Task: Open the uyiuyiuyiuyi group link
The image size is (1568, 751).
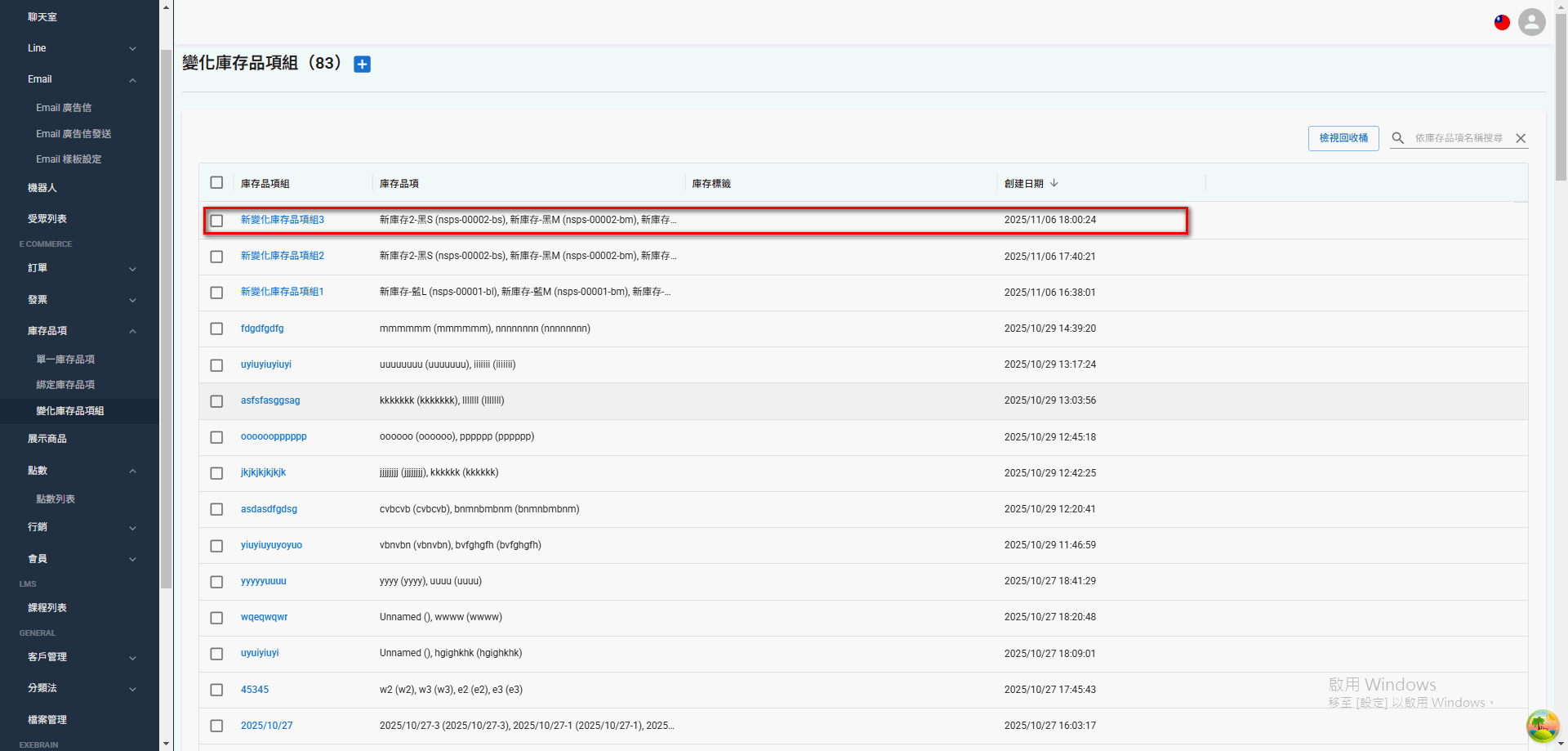Action: [x=266, y=364]
